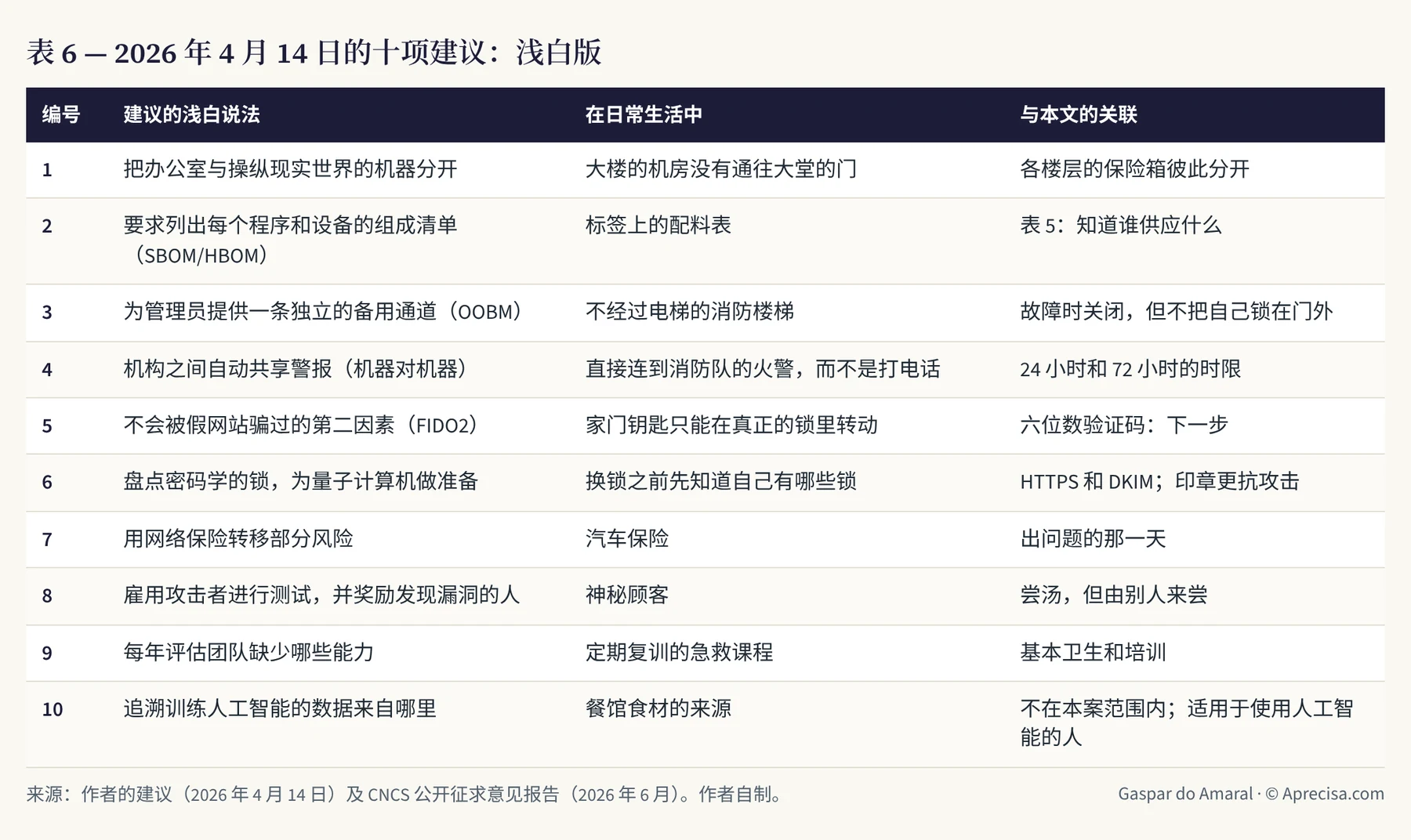Click row number '10' in the 编号 column
Screen dimensions: 1411x840
53,710
